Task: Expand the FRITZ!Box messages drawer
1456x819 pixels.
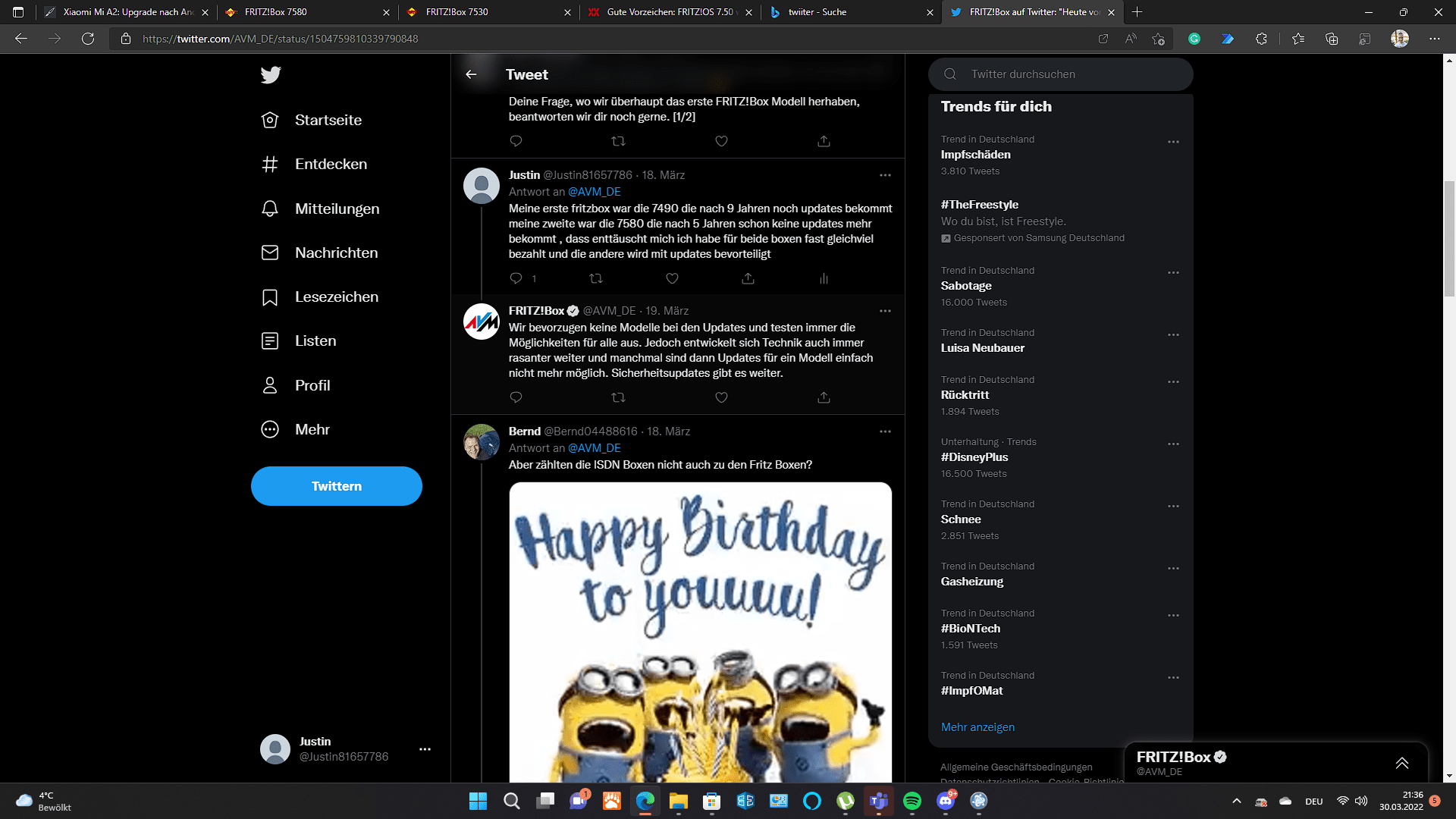Action: tap(1401, 763)
